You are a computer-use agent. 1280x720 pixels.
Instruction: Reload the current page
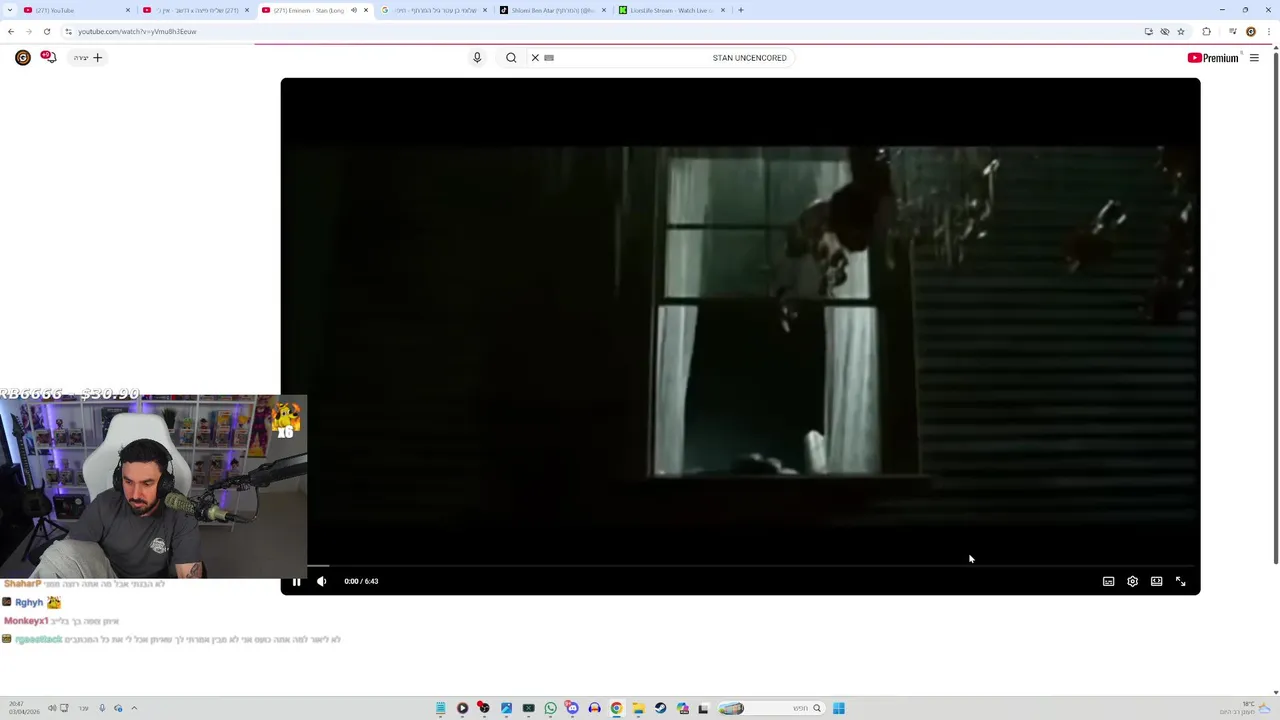[46, 31]
